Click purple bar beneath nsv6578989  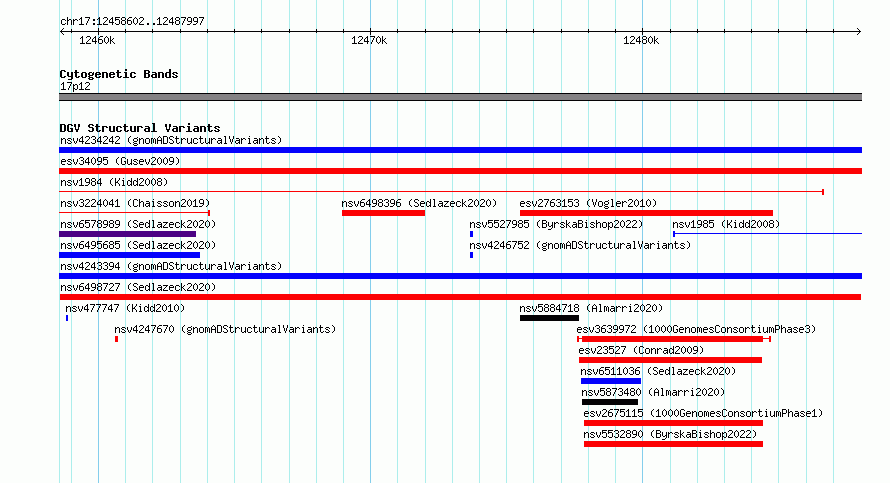click(128, 234)
